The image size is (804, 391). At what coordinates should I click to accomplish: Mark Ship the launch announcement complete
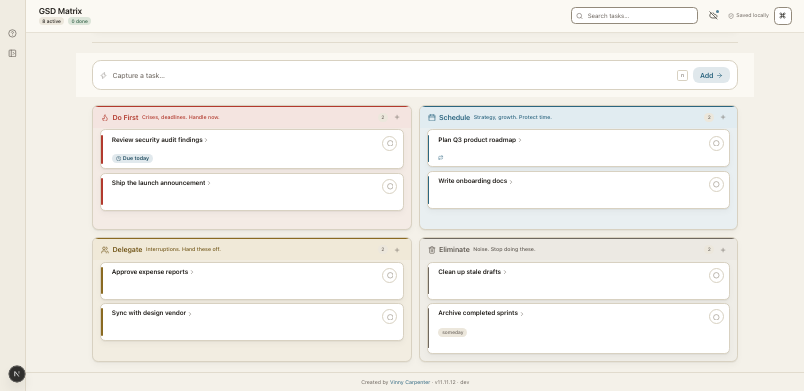tap(389, 187)
